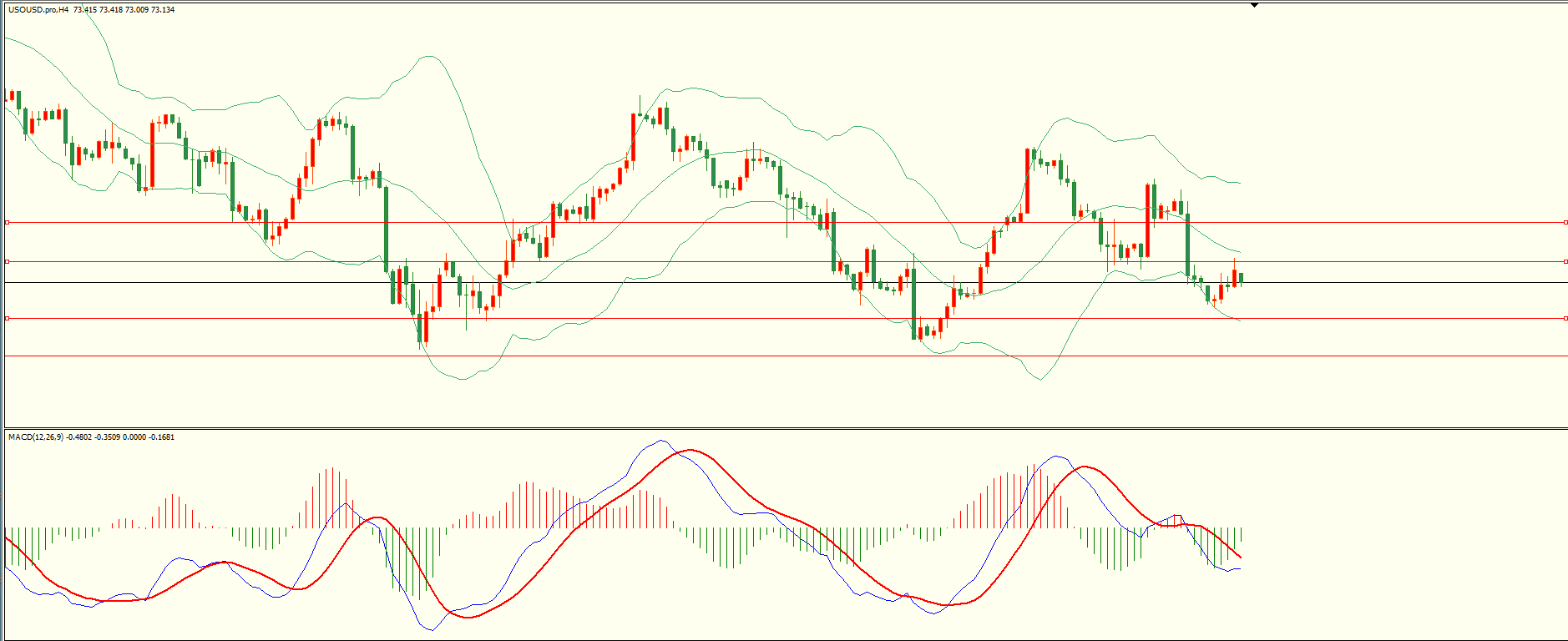Select the red line just below the black price line
The height and width of the screenshot is (641, 1568).
785,319
